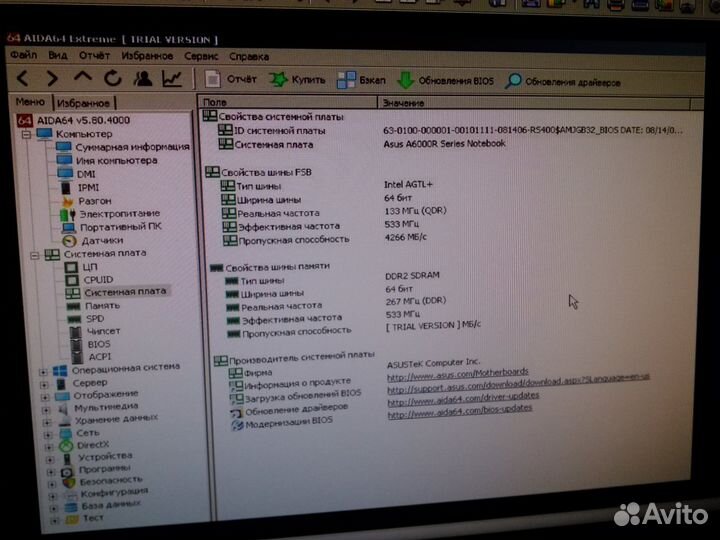Select Безопасность tree item
This screenshot has width=720, height=540.
point(111,480)
